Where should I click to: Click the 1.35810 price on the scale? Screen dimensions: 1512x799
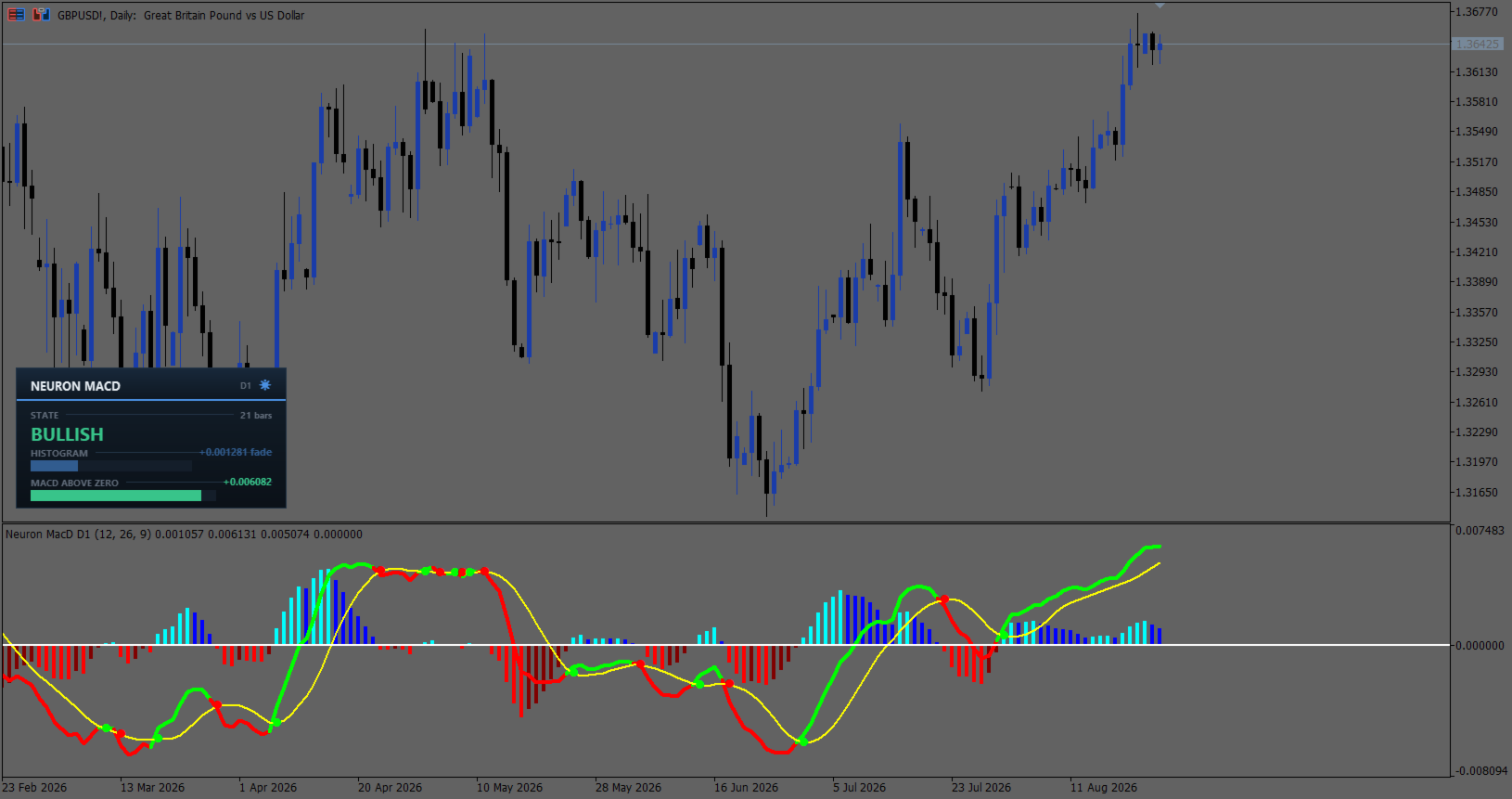point(1478,102)
